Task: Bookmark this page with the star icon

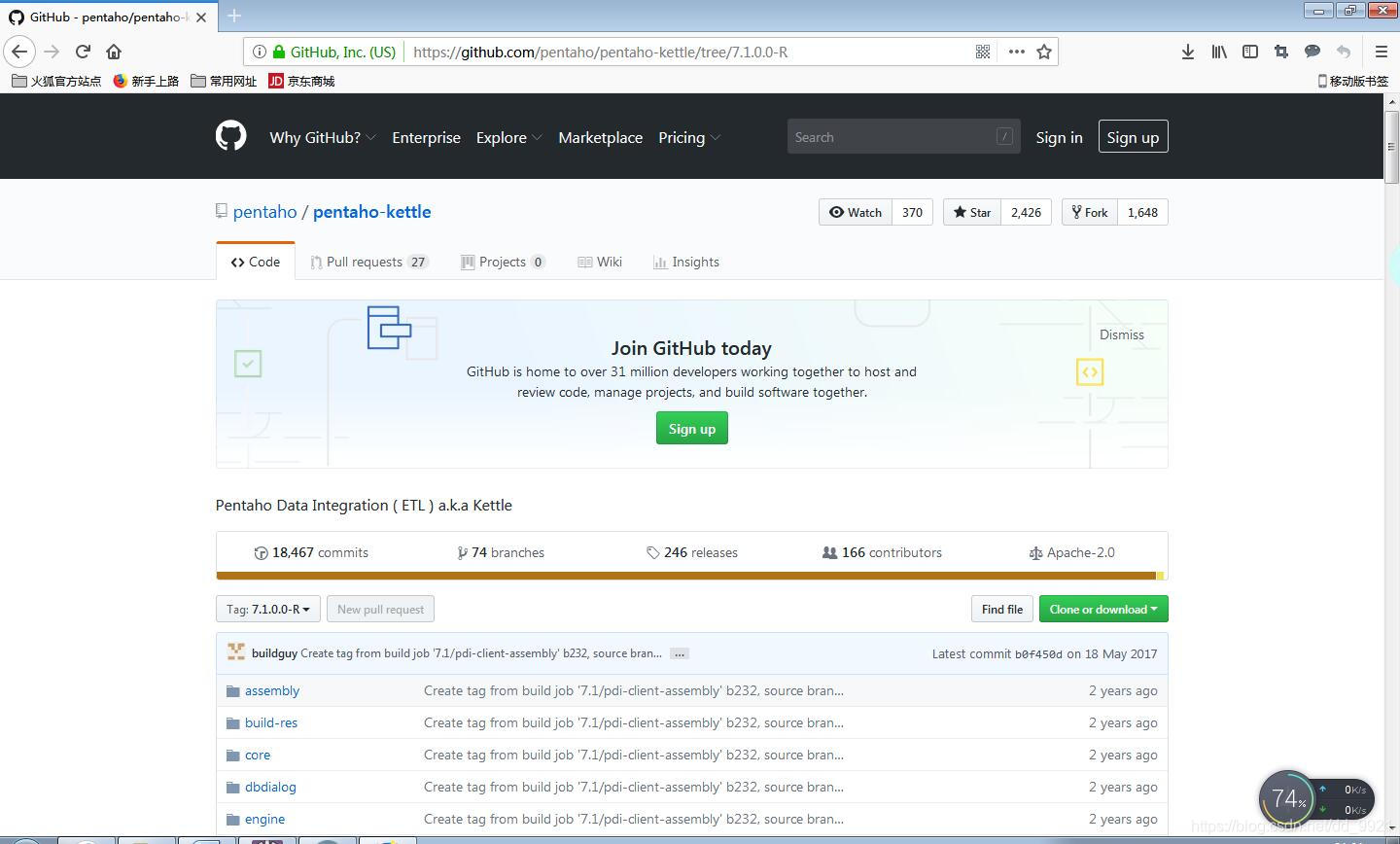Action: click(1044, 52)
